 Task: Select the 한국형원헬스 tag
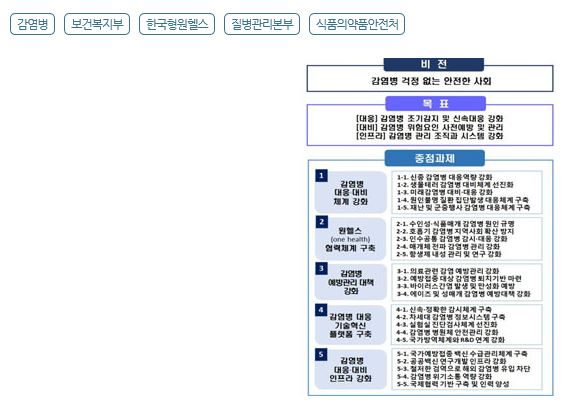[177, 24]
